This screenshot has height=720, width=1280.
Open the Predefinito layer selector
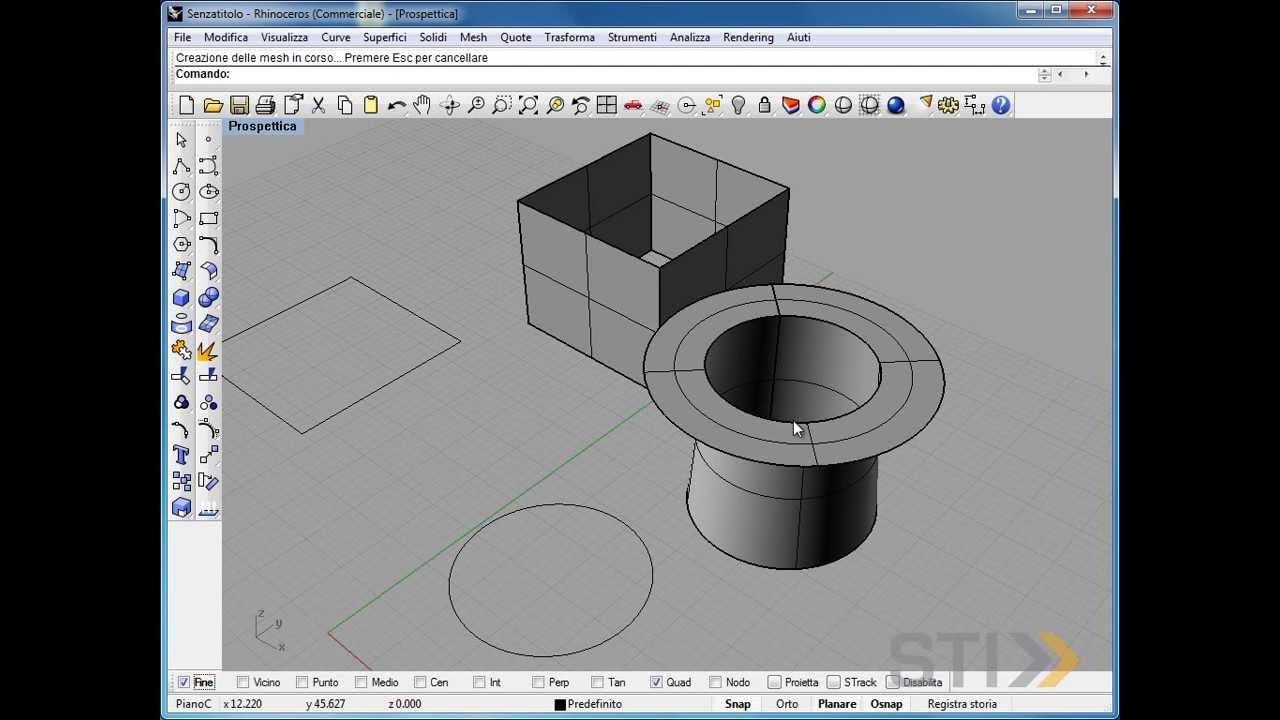click(x=595, y=704)
